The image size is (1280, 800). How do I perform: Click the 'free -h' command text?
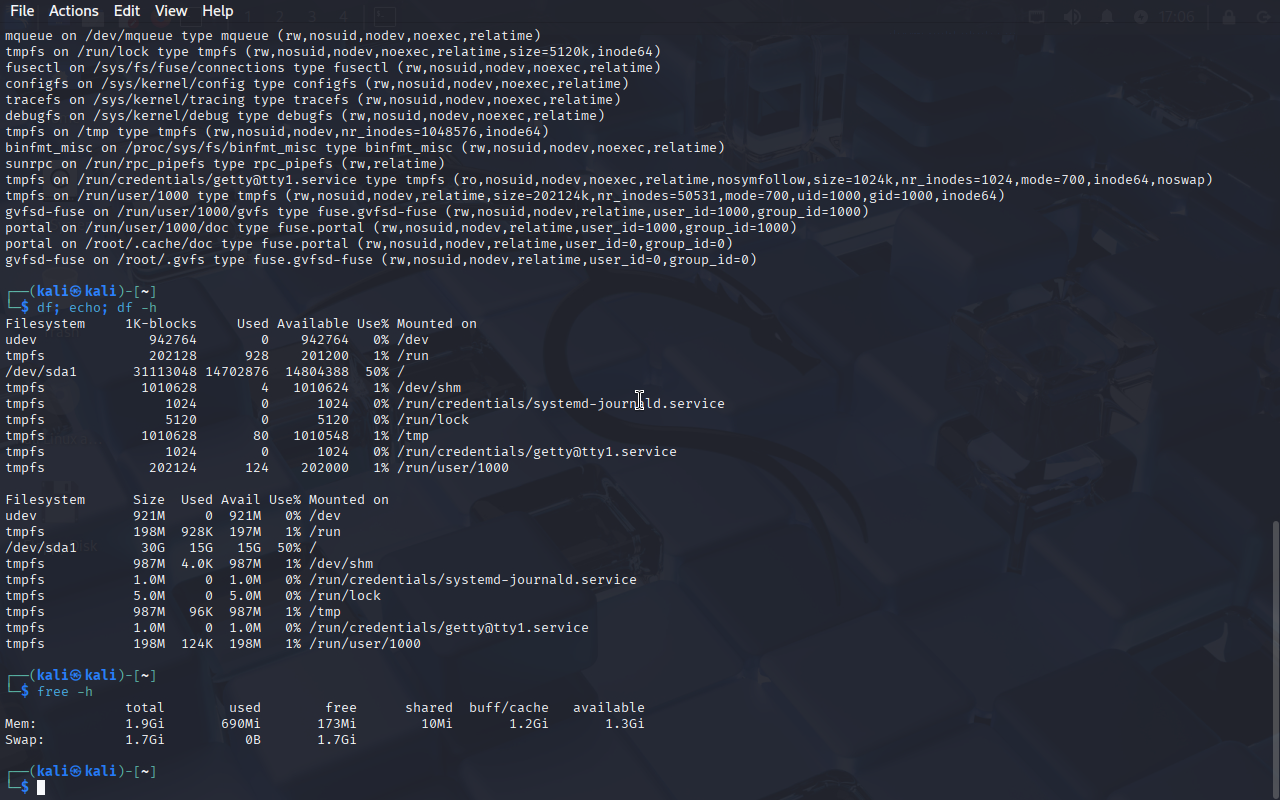pos(65,691)
